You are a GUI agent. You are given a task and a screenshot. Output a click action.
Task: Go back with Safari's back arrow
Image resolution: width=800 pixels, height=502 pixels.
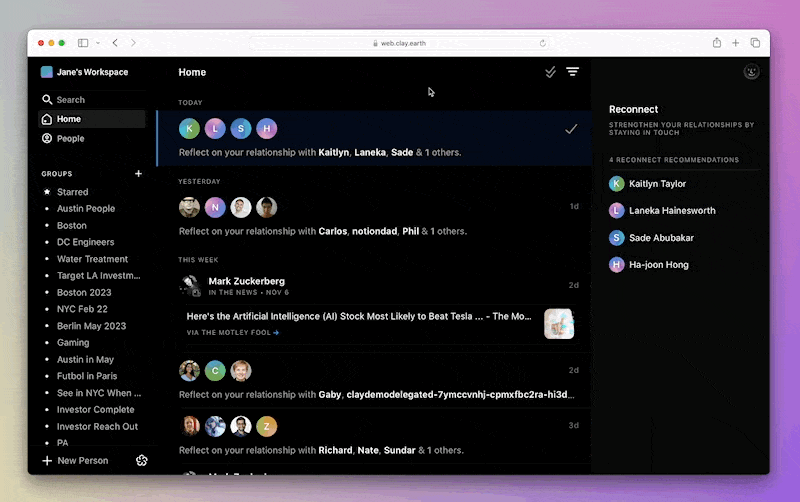[115, 43]
